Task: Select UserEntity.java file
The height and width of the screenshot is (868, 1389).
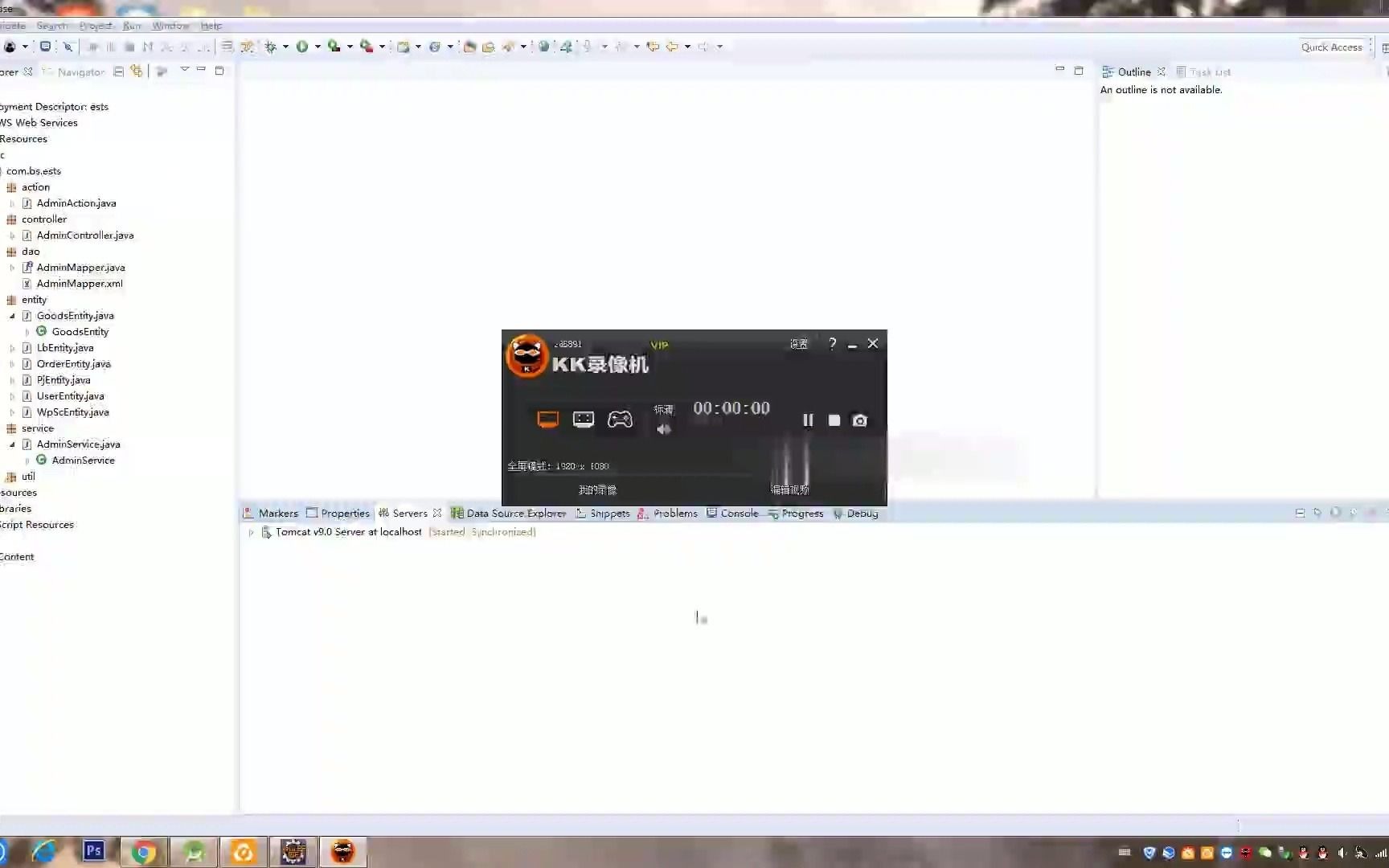Action: coord(64,396)
